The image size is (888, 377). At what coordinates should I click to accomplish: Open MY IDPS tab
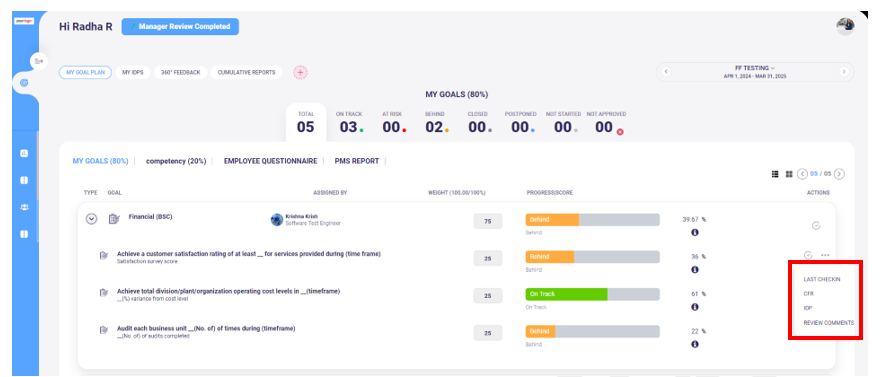tap(133, 72)
